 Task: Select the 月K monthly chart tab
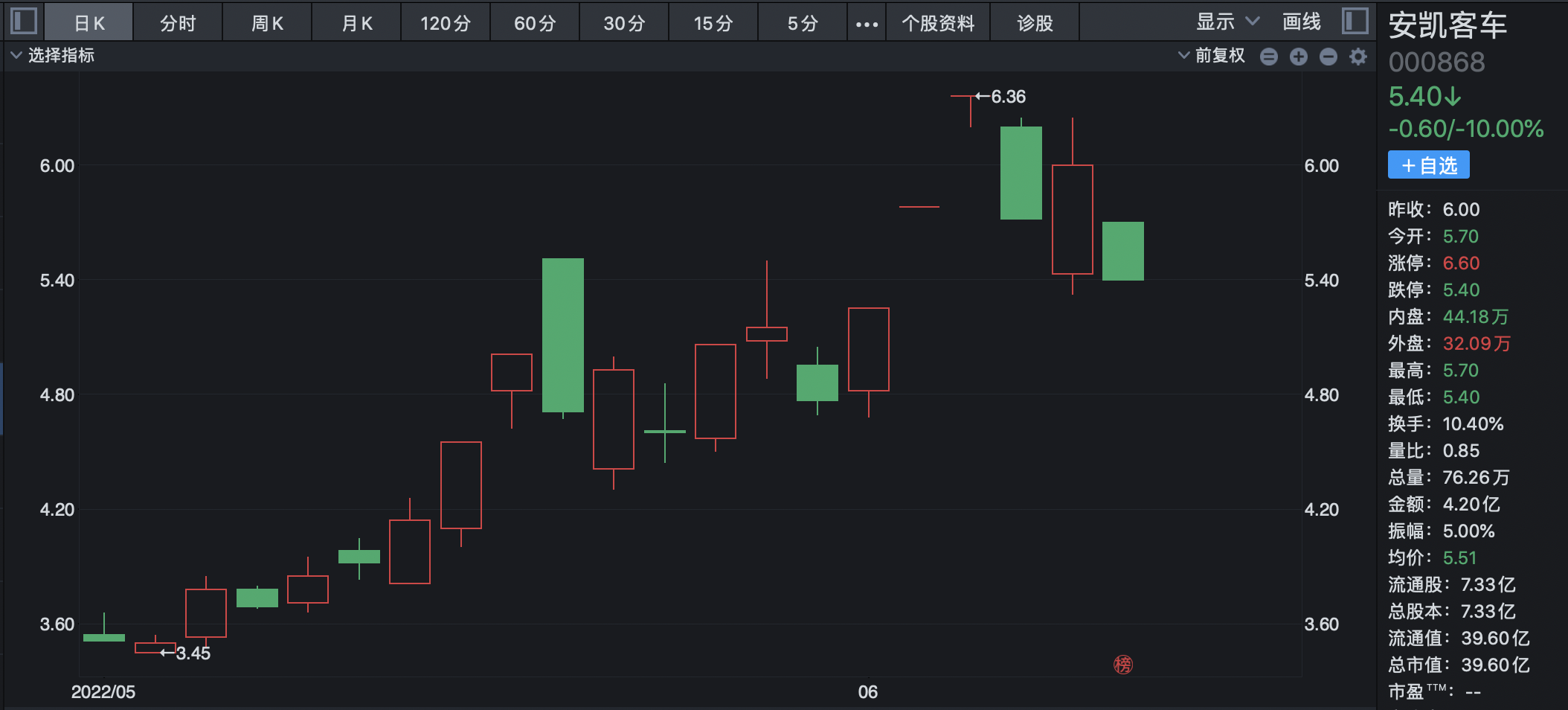coord(356,24)
